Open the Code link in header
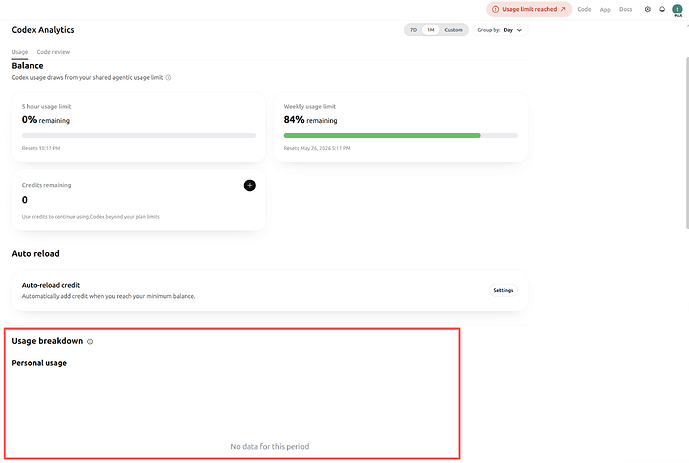This screenshot has width=689, height=463. [584, 9]
